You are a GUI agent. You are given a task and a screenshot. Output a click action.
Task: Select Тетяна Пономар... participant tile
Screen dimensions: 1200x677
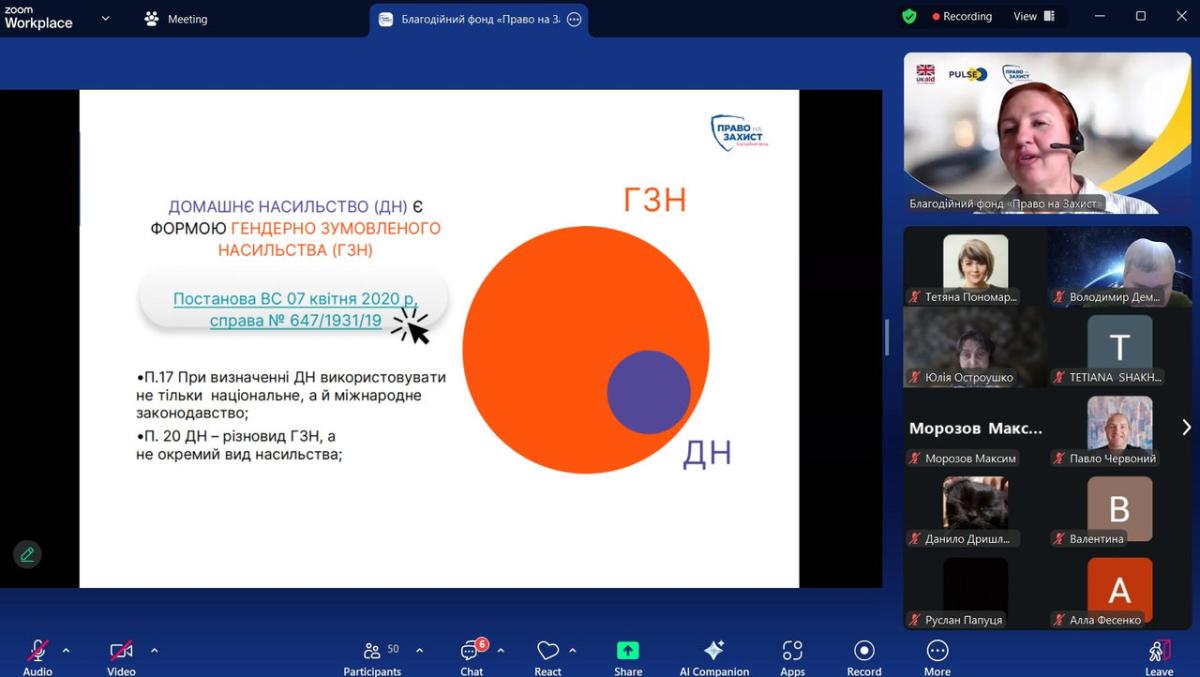point(975,266)
